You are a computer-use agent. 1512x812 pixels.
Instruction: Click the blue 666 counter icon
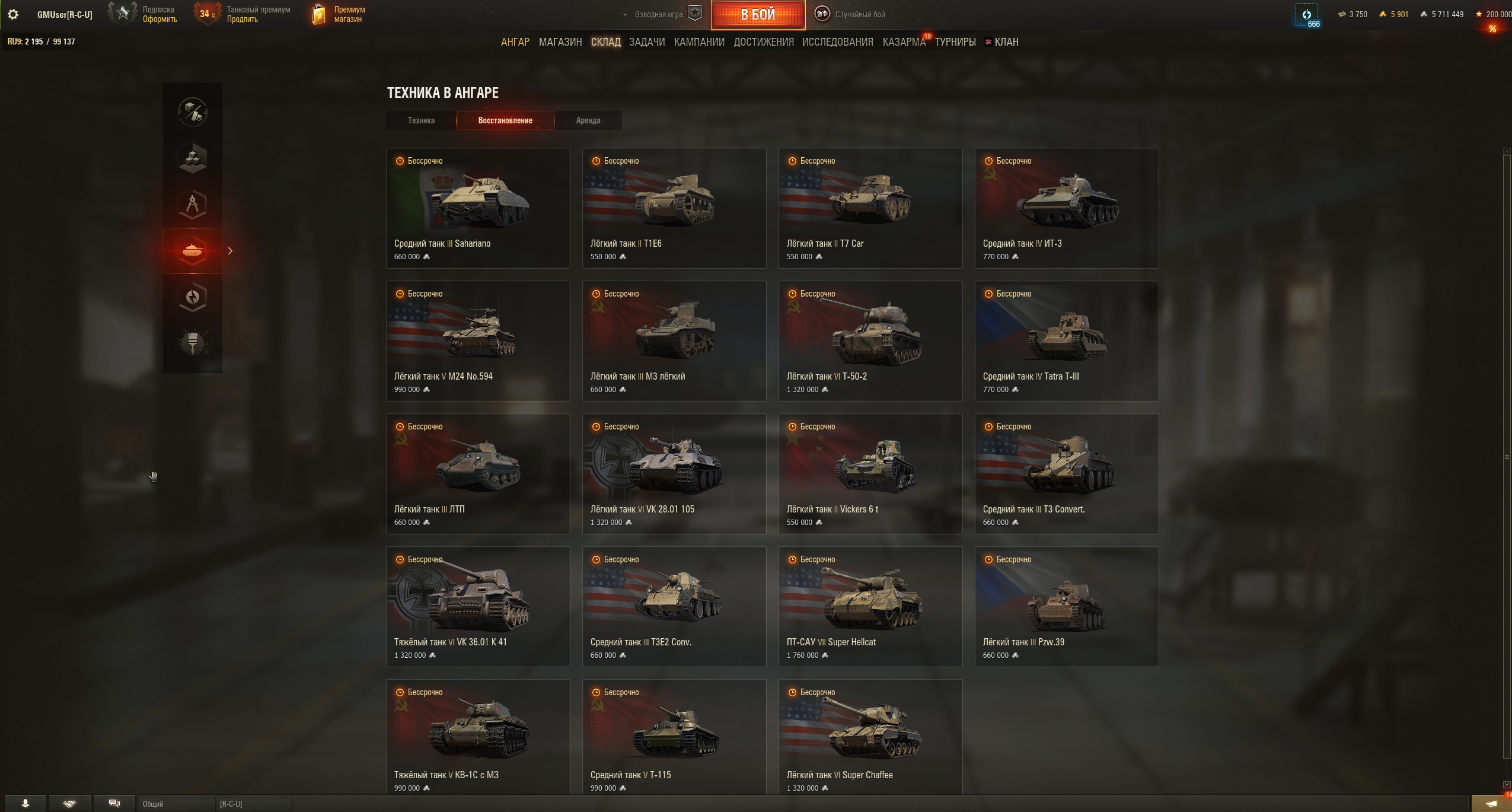coord(1307,15)
